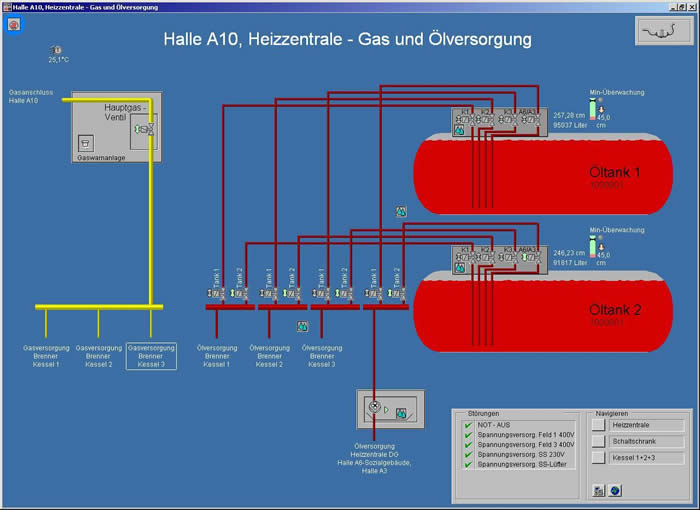Click the oil can button top right
This screenshot has height=510, width=700.
click(x=662, y=33)
